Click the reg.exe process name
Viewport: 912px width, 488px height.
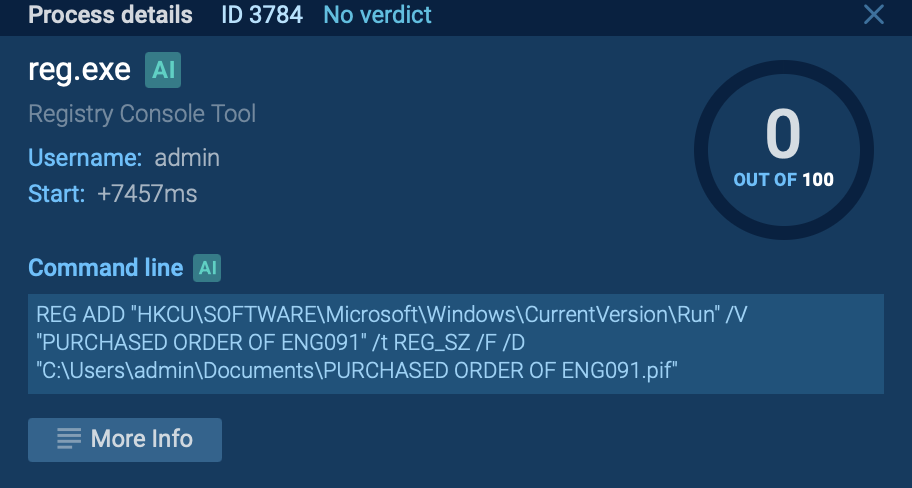click(x=80, y=70)
